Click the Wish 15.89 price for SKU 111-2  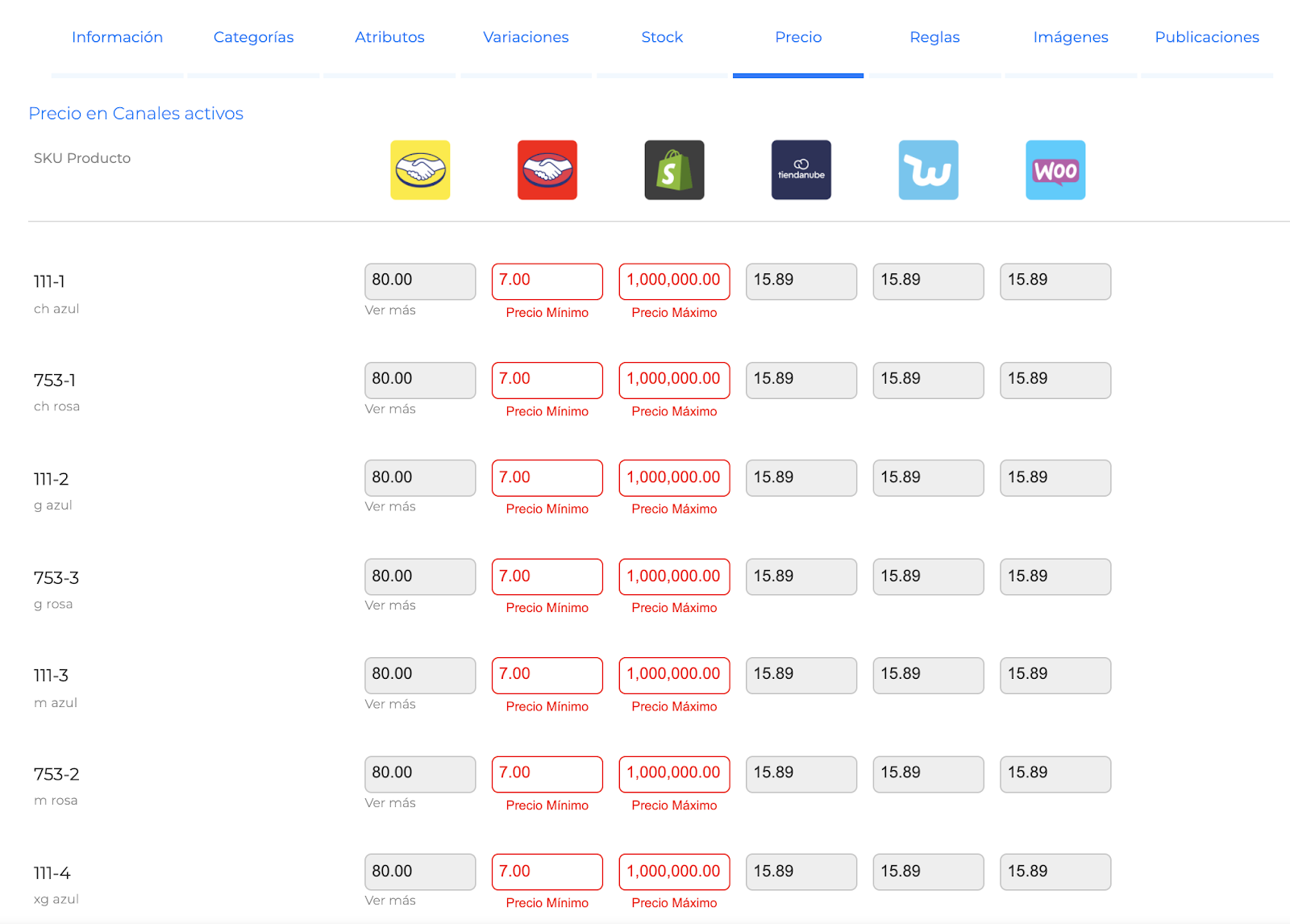tap(929, 478)
